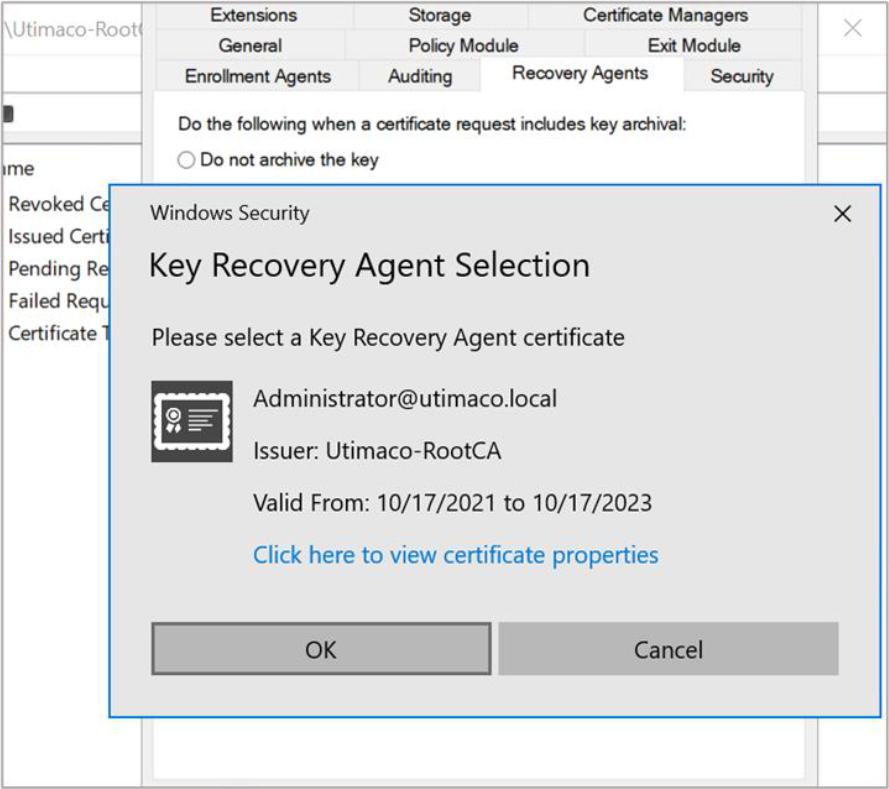The image size is (889, 789).
Task: Switch to the Extensions tab
Action: pos(253,15)
